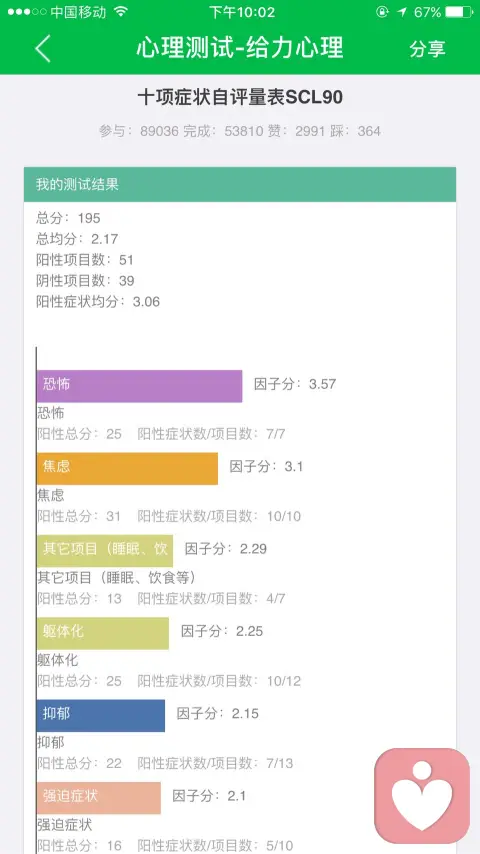Tap the title 心理测试-给力心理
The width and height of the screenshot is (480, 854).
click(x=240, y=48)
